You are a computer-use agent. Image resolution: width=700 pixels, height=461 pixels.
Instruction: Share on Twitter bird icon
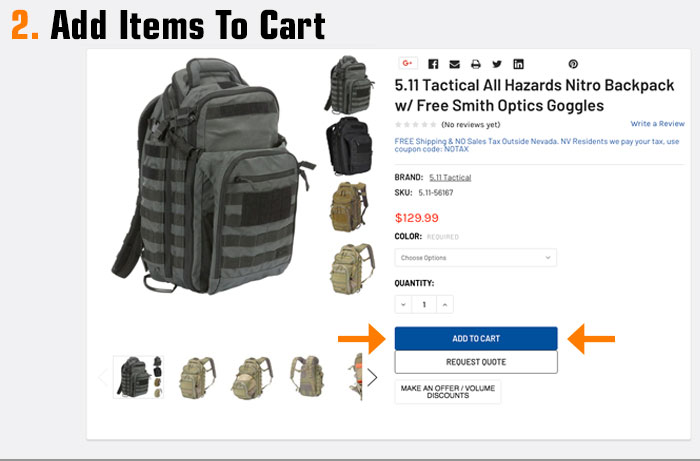[497, 64]
